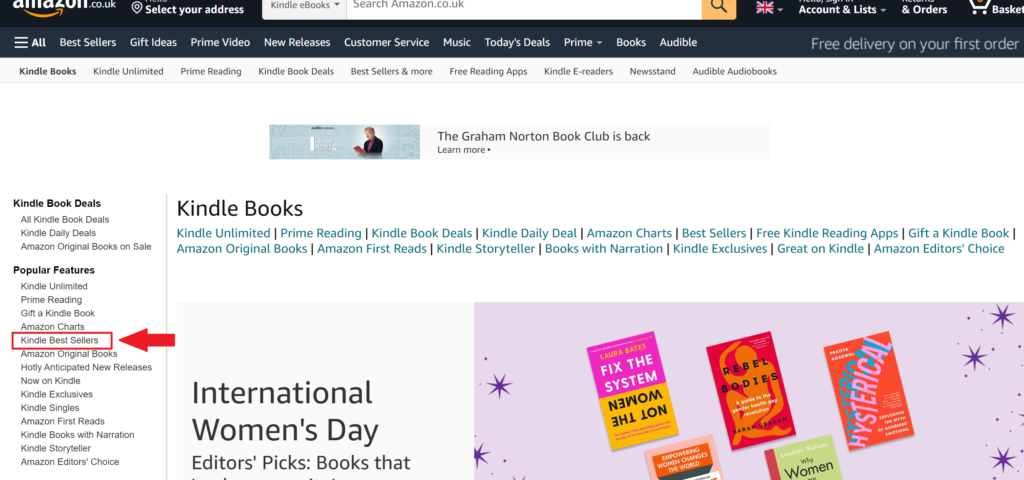The height and width of the screenshot is (480, 1024).
Task: Click Learn more under Graham Norton banner
Action: pos(464,150)
